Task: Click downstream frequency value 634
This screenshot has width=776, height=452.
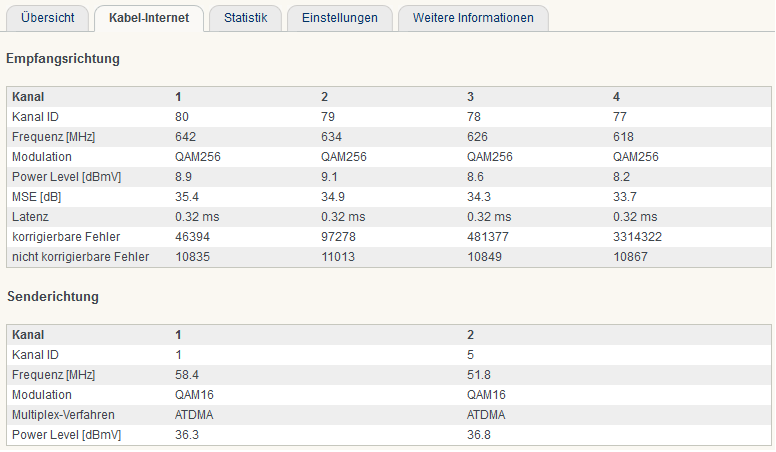Action: click(330, 137)
